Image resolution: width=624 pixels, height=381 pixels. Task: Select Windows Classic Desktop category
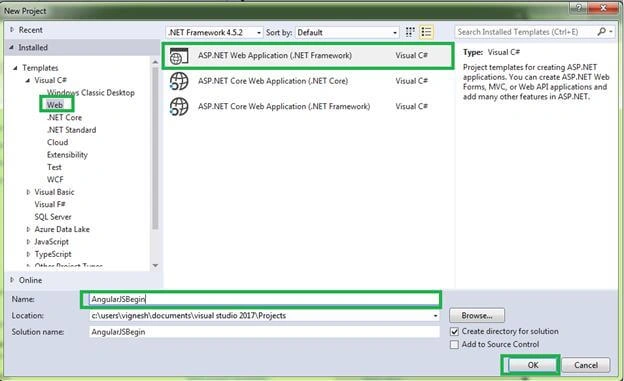point(91,93)
